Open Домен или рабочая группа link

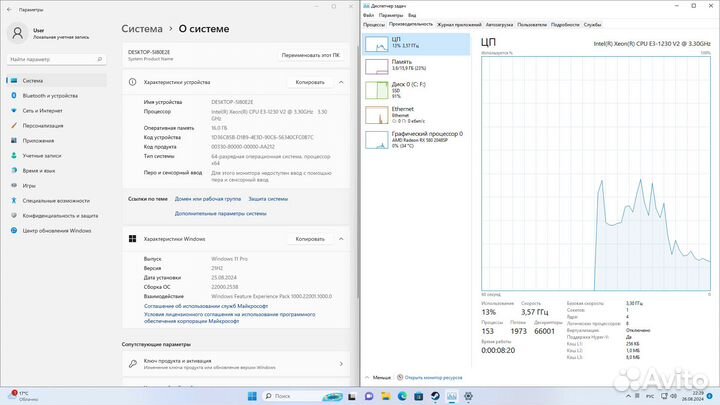pyautogui.click(x=208, y=199)
